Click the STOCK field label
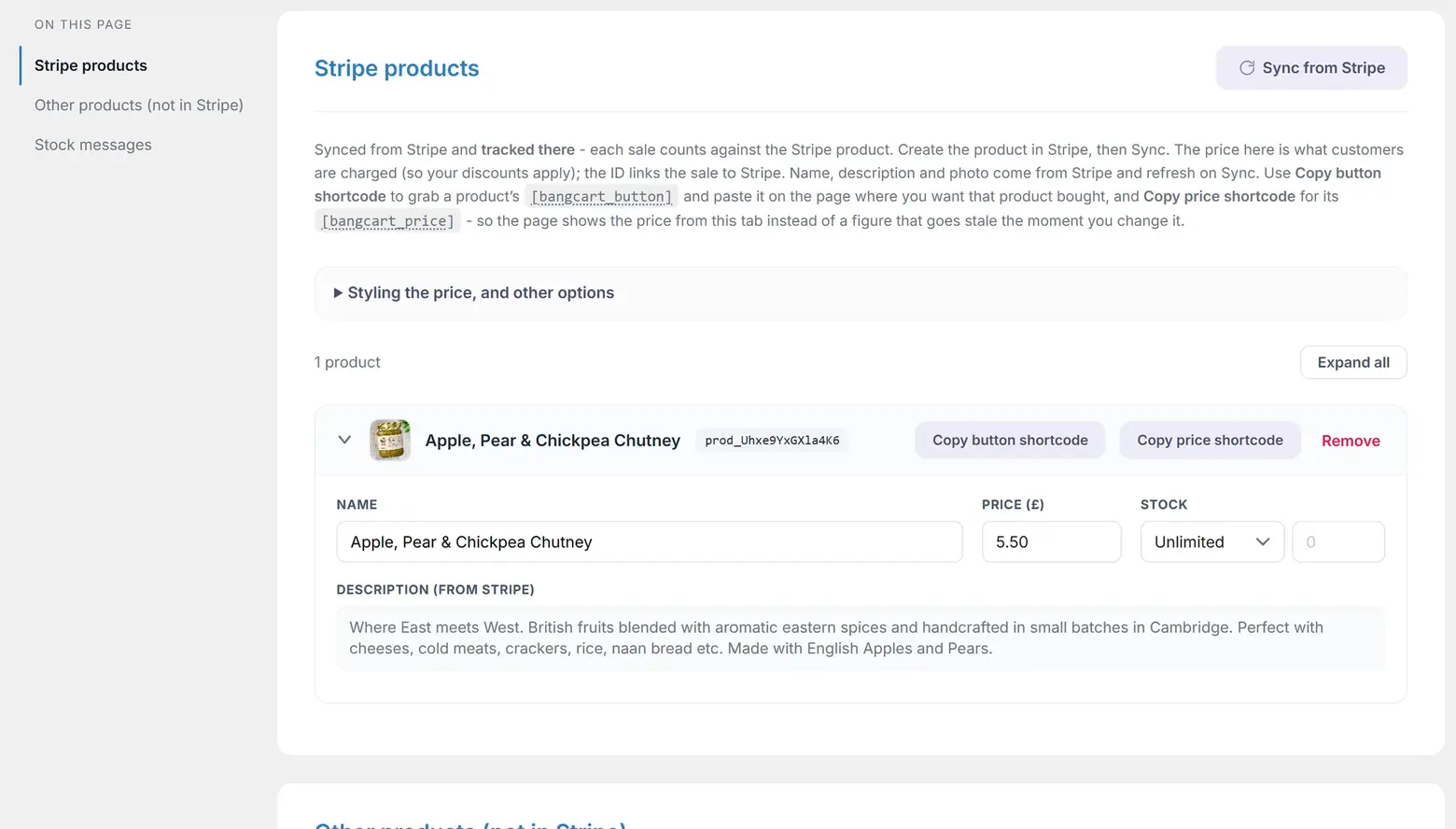The width and height of the screenshot is (1456, 829). (1164, 504)
